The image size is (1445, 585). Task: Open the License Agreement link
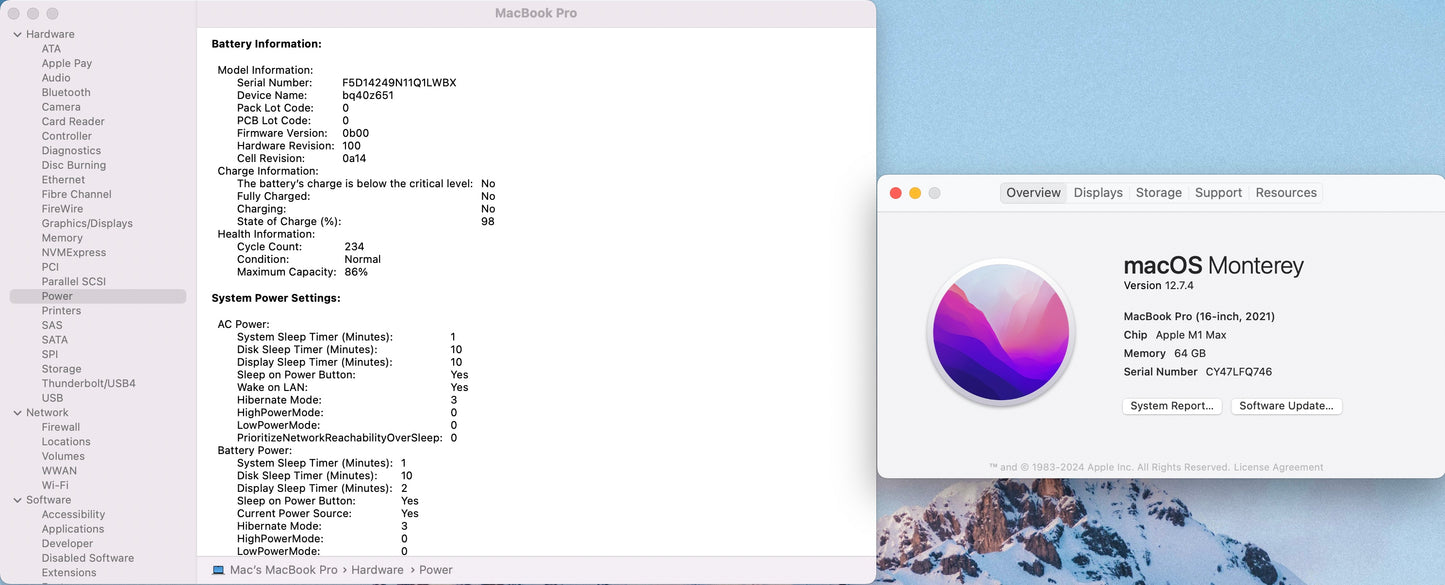(1278, 467)
